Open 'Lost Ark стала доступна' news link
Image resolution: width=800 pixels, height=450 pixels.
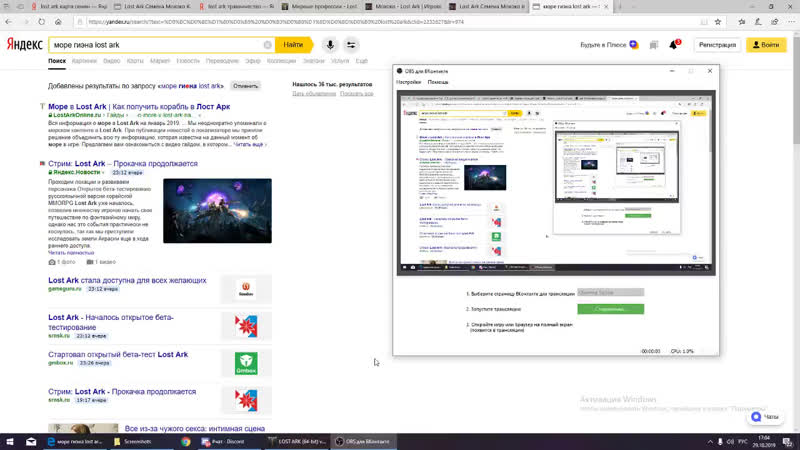(127, 281)
